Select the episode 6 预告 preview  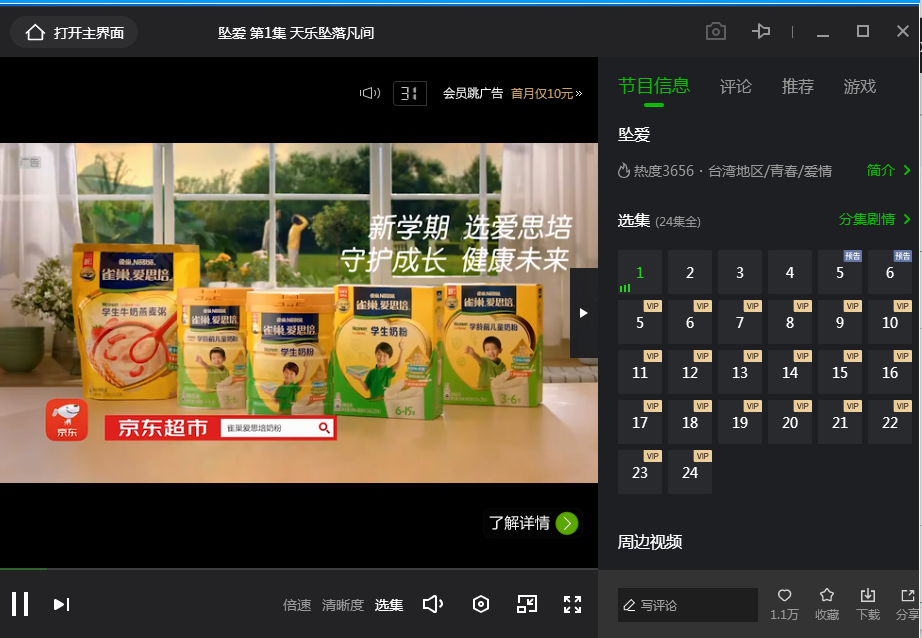[890, 272]
